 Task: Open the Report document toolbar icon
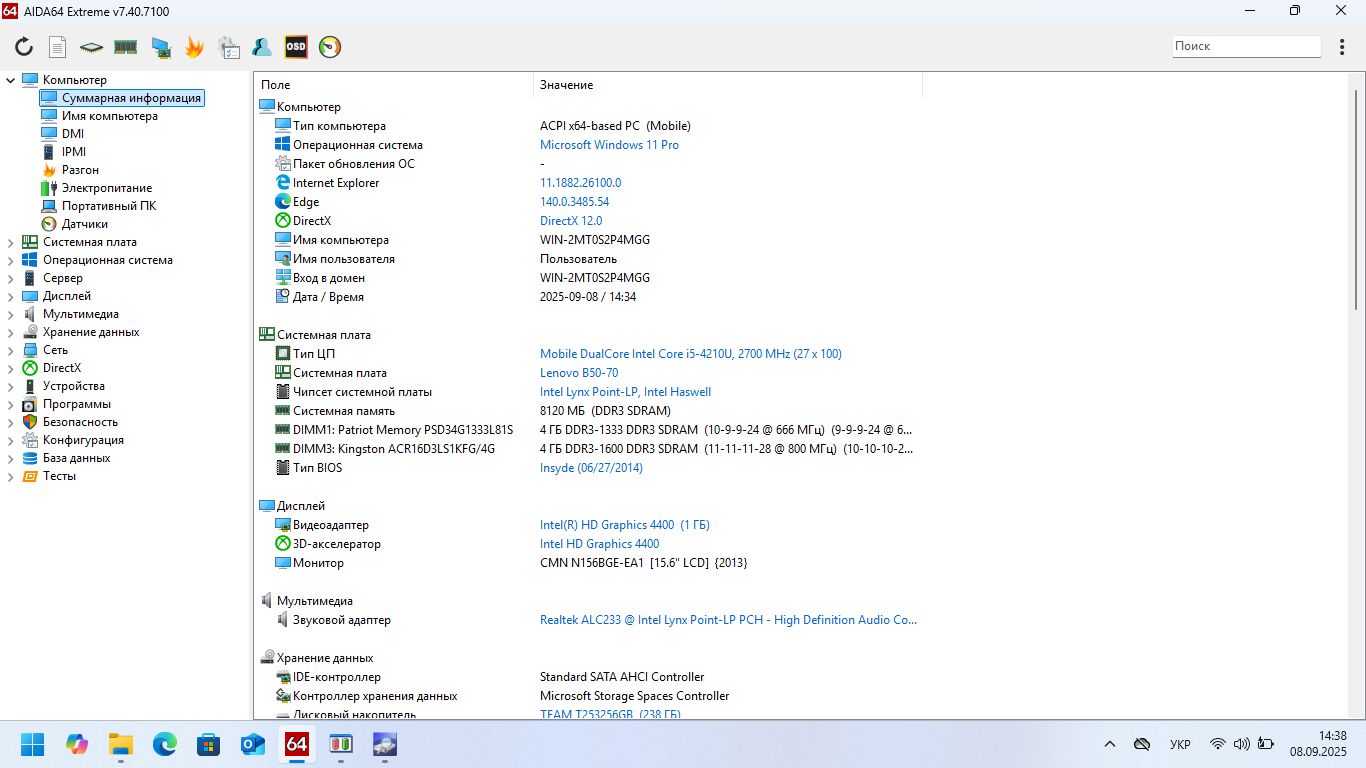coord(58,46)
